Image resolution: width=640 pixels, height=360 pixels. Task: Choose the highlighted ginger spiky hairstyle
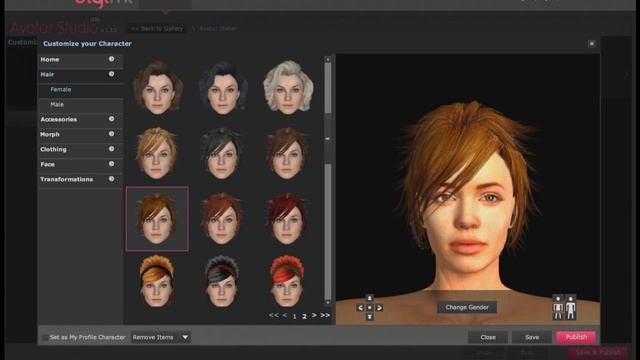click(x=157, y=219)
